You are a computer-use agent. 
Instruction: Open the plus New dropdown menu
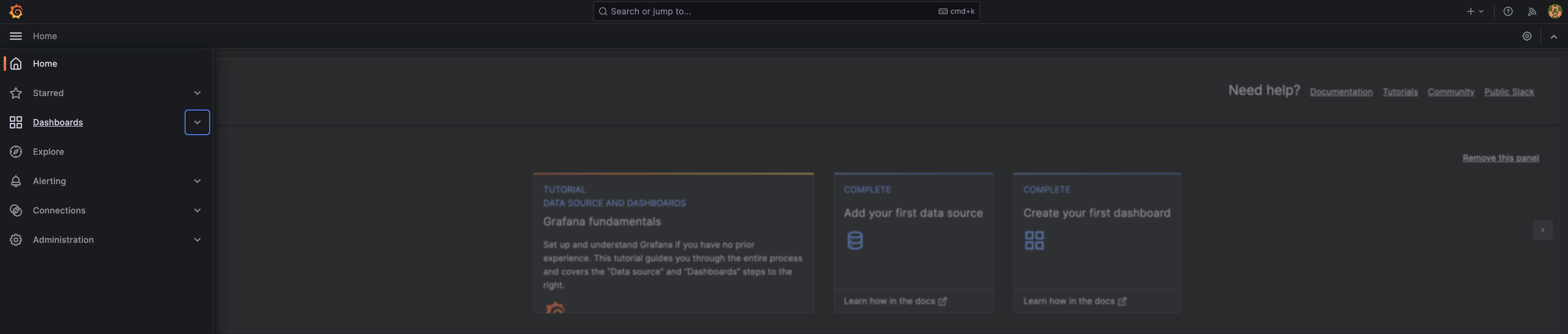(1475, 12)
